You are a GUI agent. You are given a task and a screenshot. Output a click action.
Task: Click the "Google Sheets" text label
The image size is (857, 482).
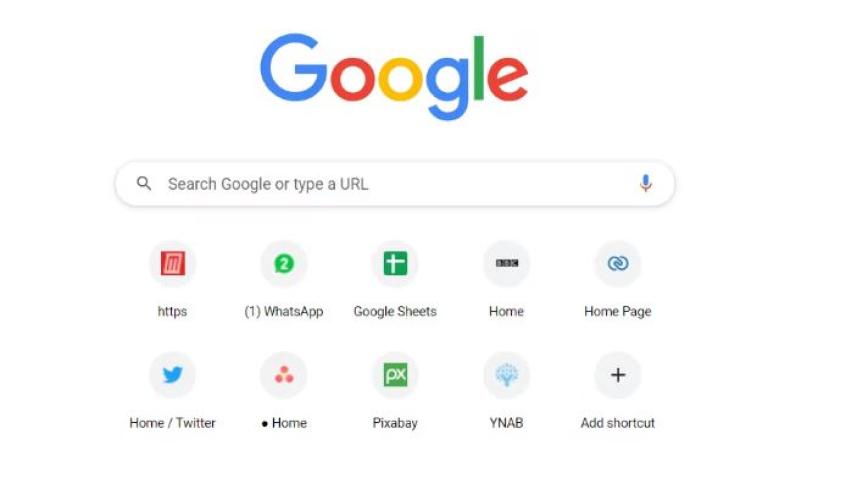395,311
